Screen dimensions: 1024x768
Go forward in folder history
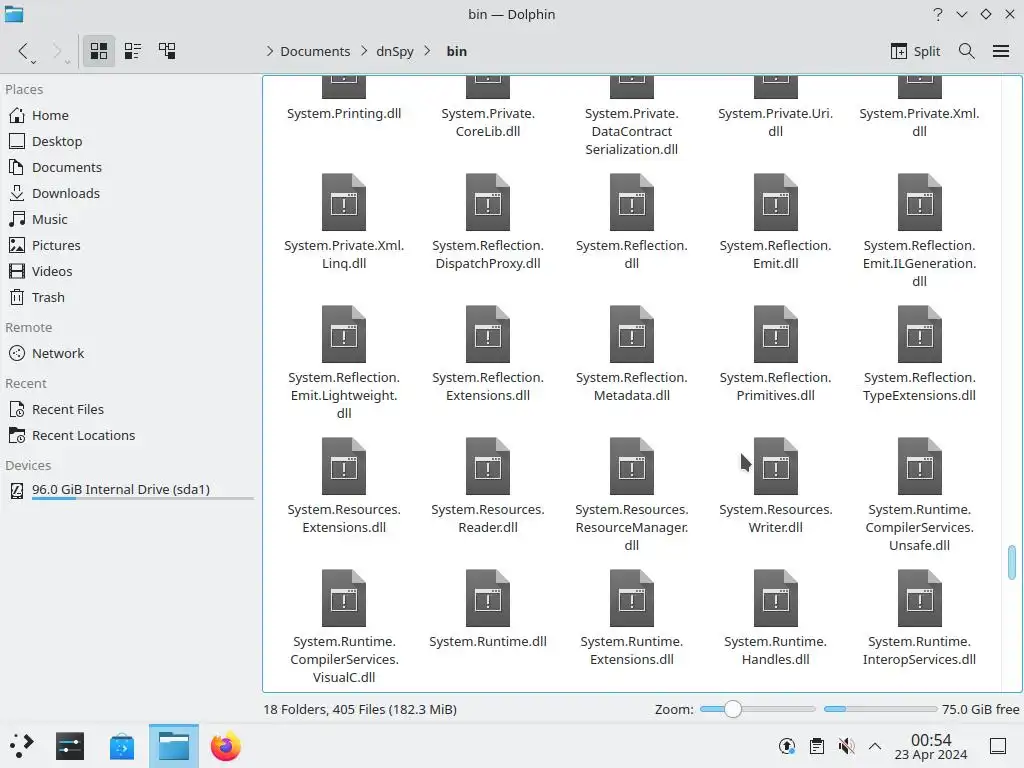click(57, 51)
